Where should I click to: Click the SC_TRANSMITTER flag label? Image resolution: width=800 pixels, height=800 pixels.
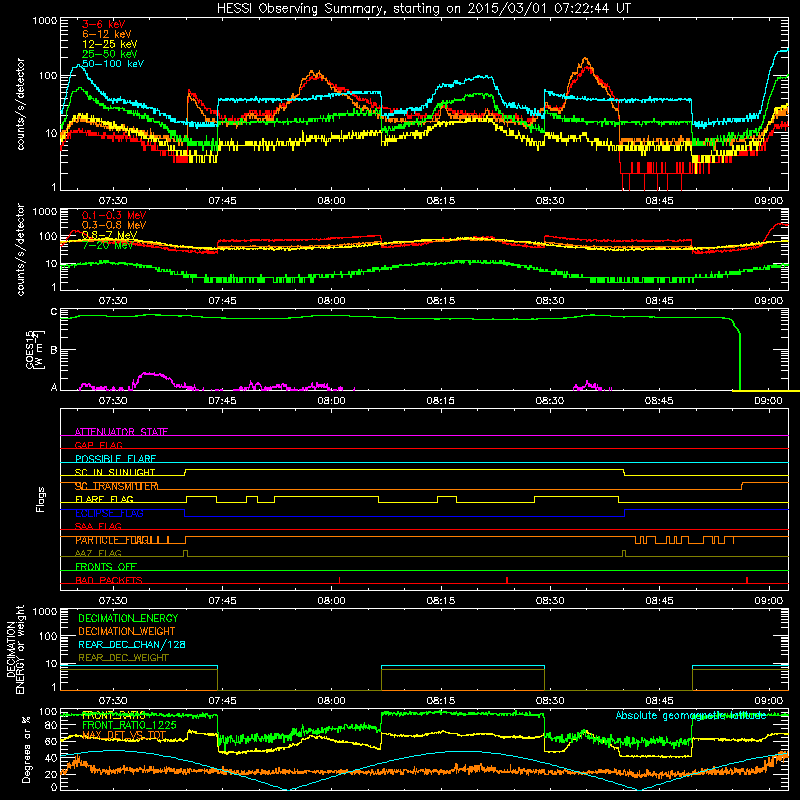point(116,486)
